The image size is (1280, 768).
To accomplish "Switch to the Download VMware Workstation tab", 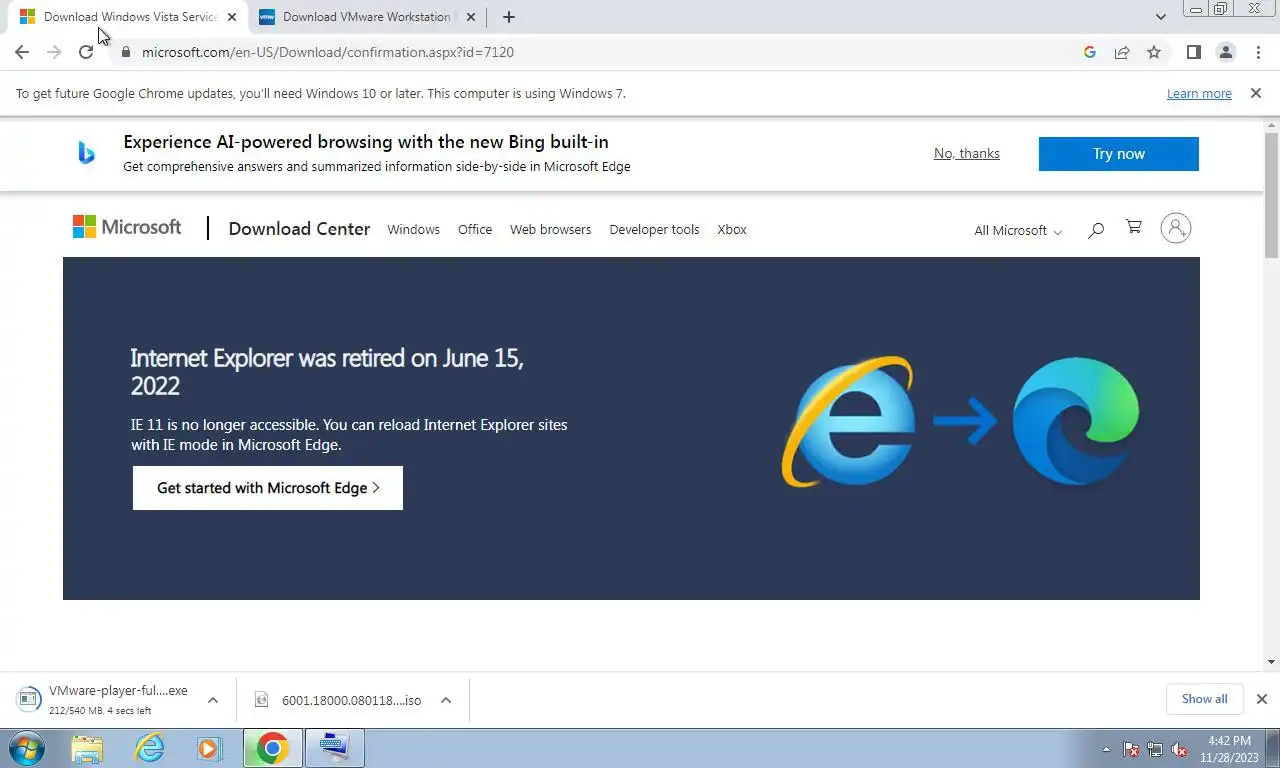I will point(366,17).
